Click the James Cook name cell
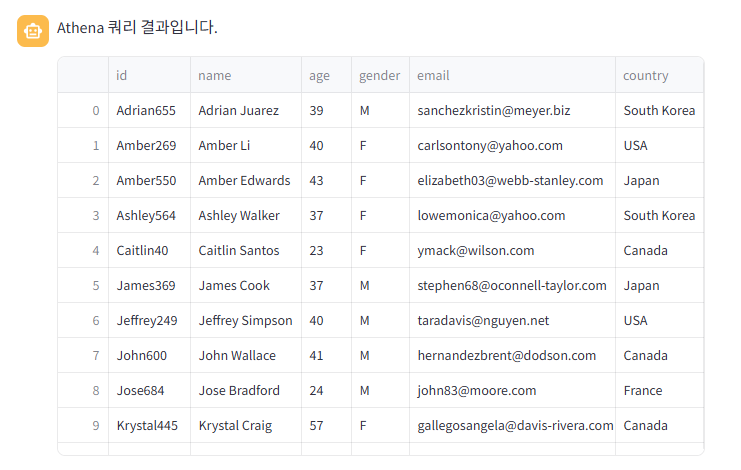This screenshot has height=470, width=741. point(246,285)
